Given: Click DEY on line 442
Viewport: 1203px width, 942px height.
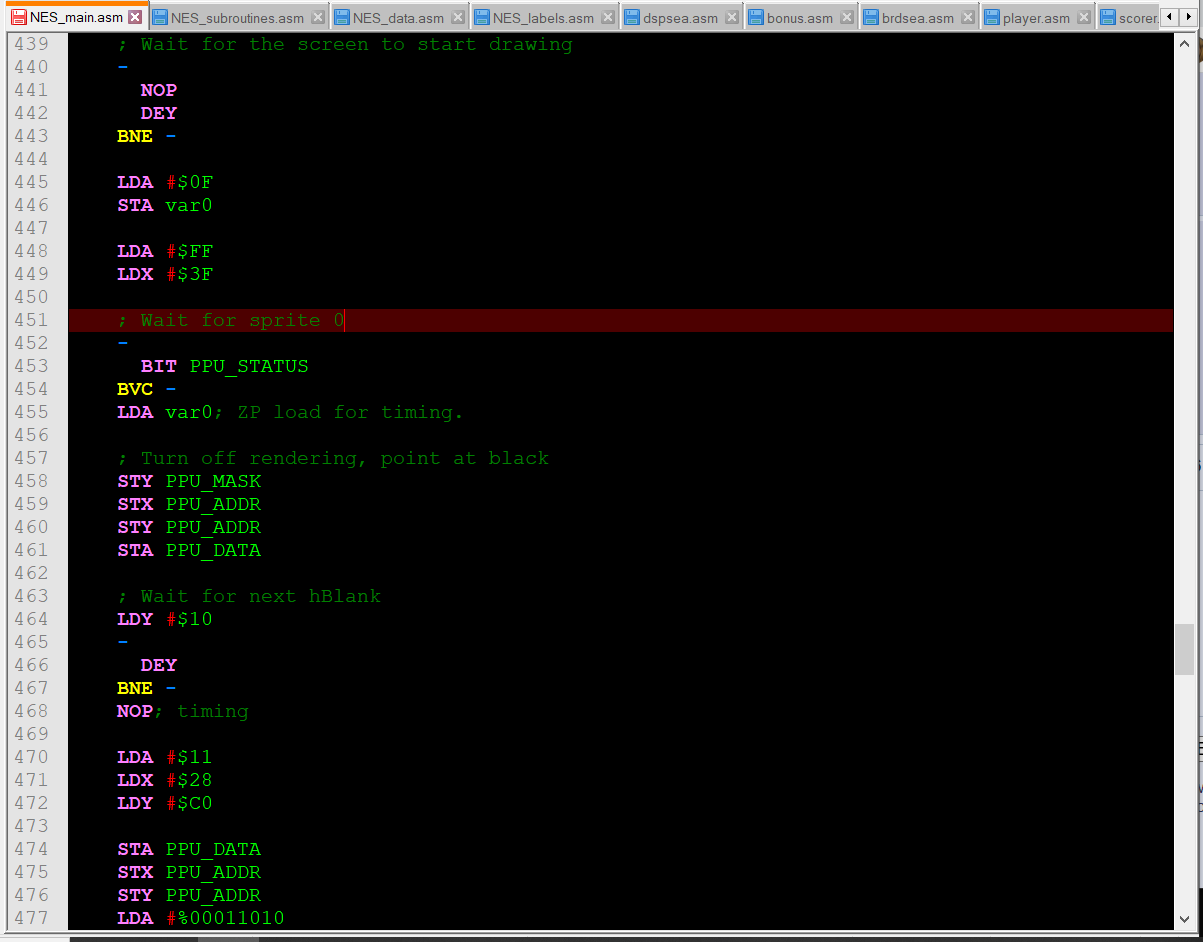Looking at the screenshot, I should tap(159, 113).
